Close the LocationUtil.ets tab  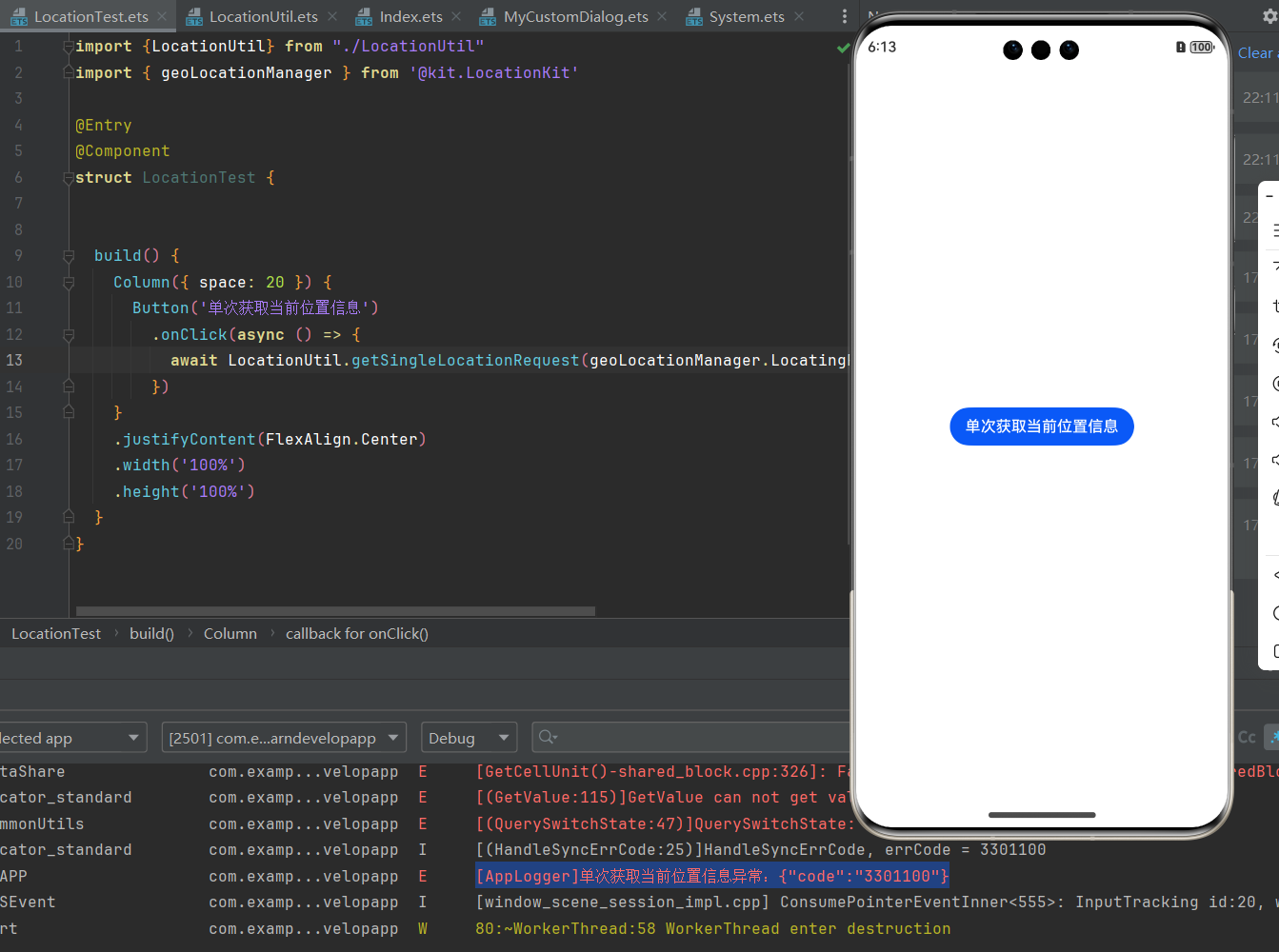[332, 16]
